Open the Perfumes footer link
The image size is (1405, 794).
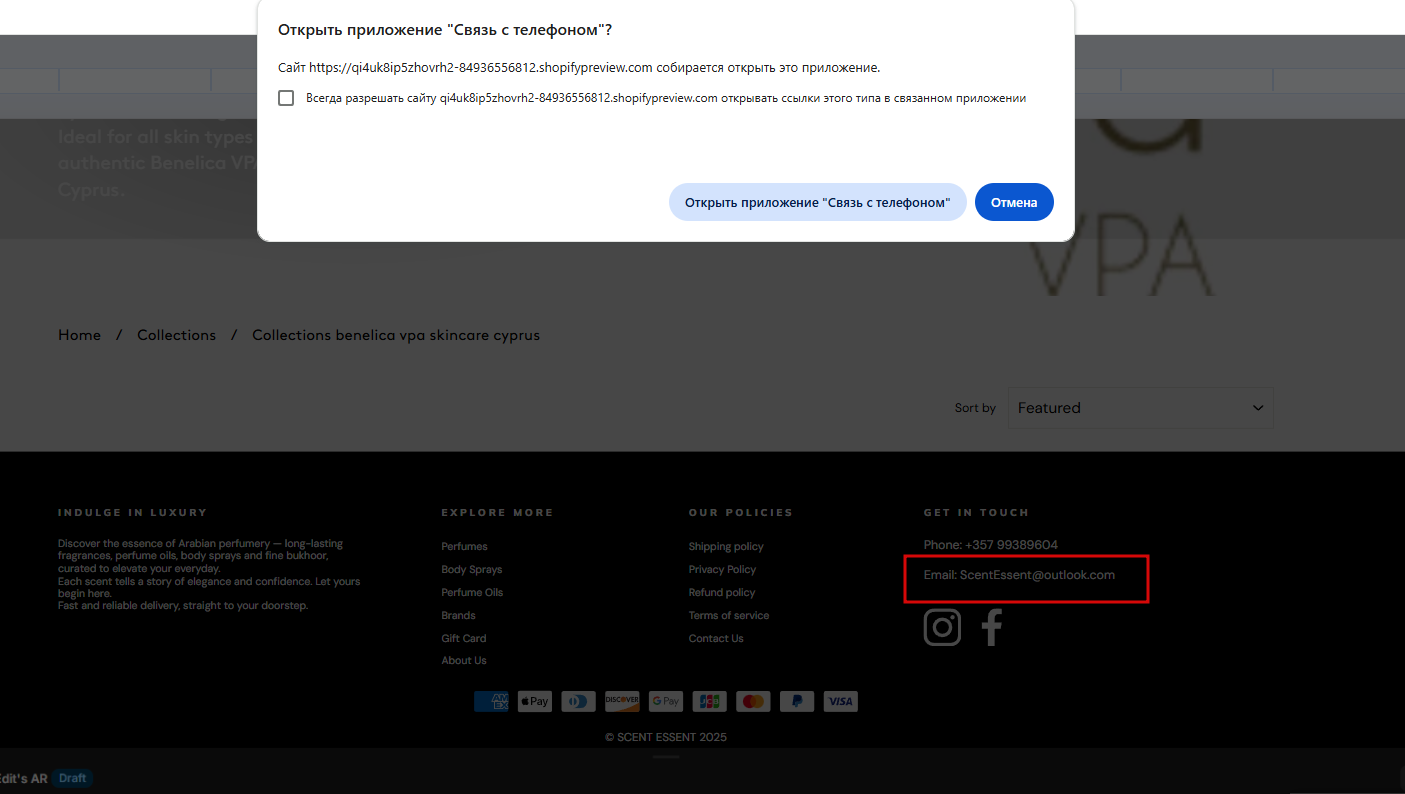click(464, 546)
